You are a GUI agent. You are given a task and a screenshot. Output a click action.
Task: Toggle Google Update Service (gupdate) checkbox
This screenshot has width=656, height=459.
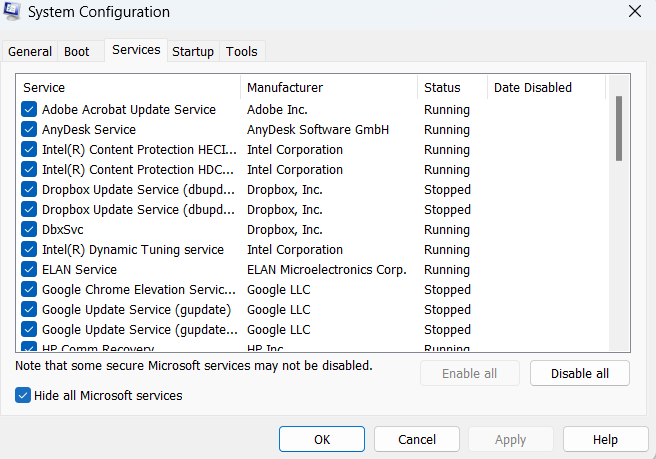click(x=29, y=310)
